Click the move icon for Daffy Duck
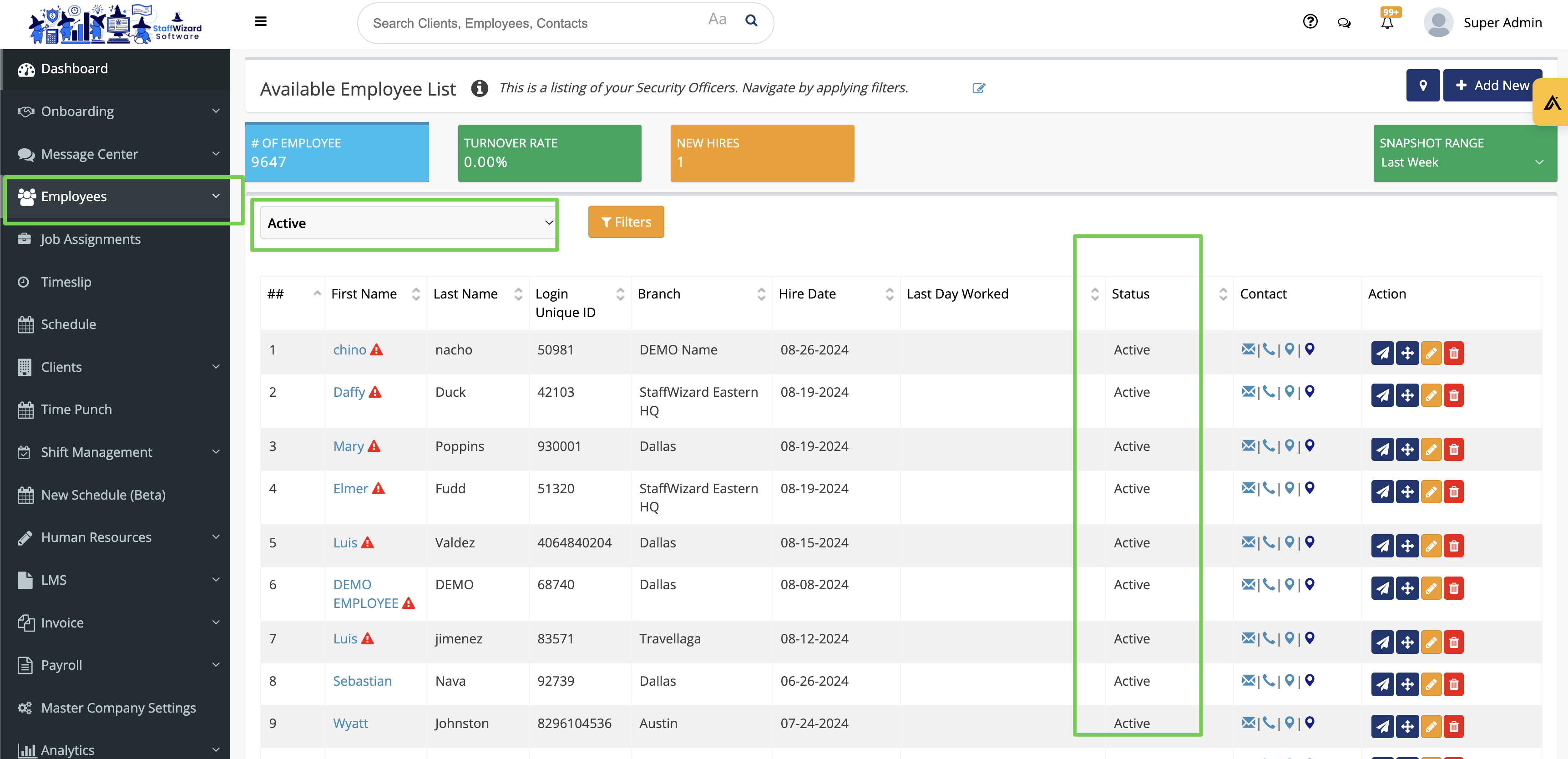Screen dimensions: 1568x759 (1407, 395)
